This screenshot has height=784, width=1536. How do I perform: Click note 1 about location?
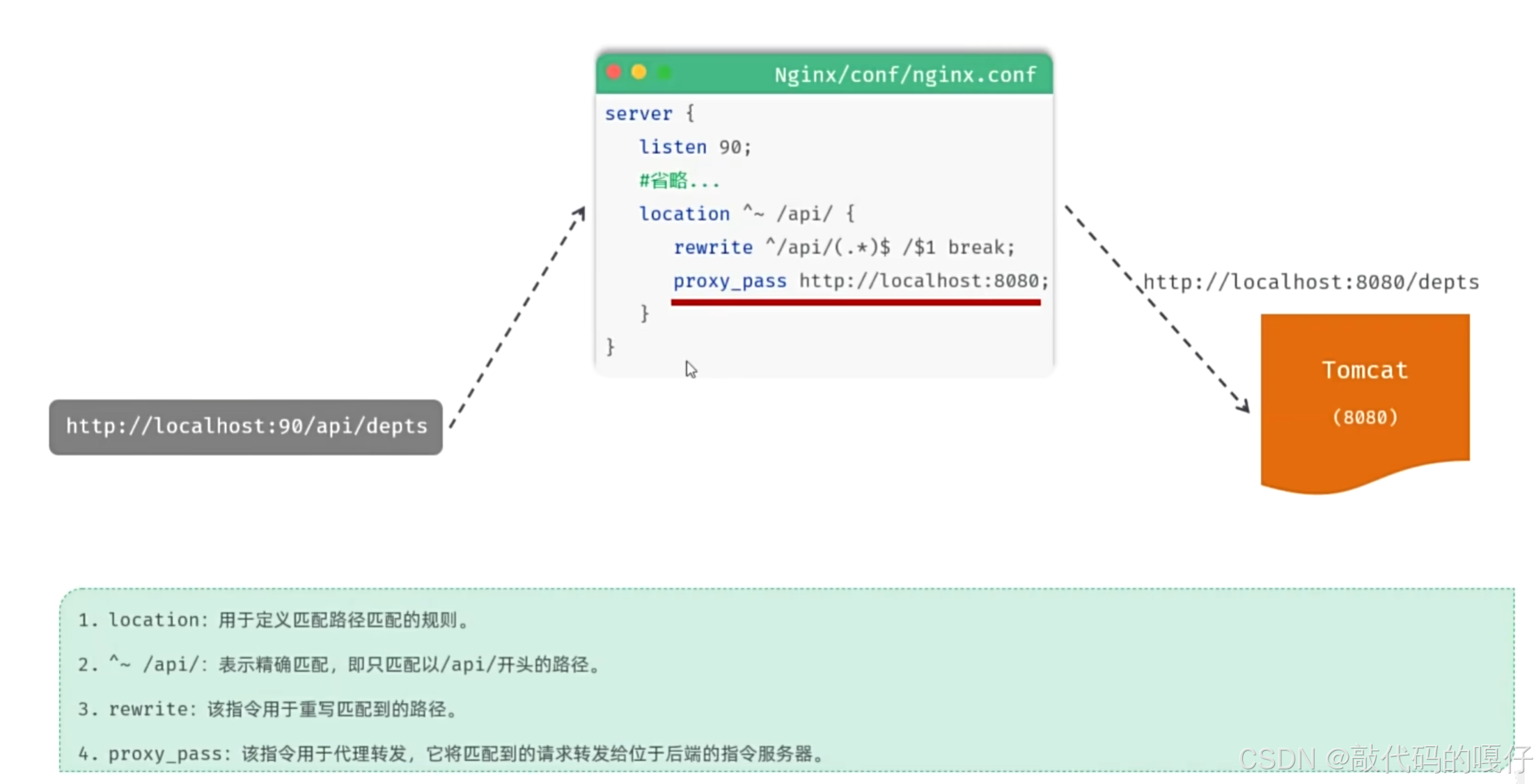[274, 620]
